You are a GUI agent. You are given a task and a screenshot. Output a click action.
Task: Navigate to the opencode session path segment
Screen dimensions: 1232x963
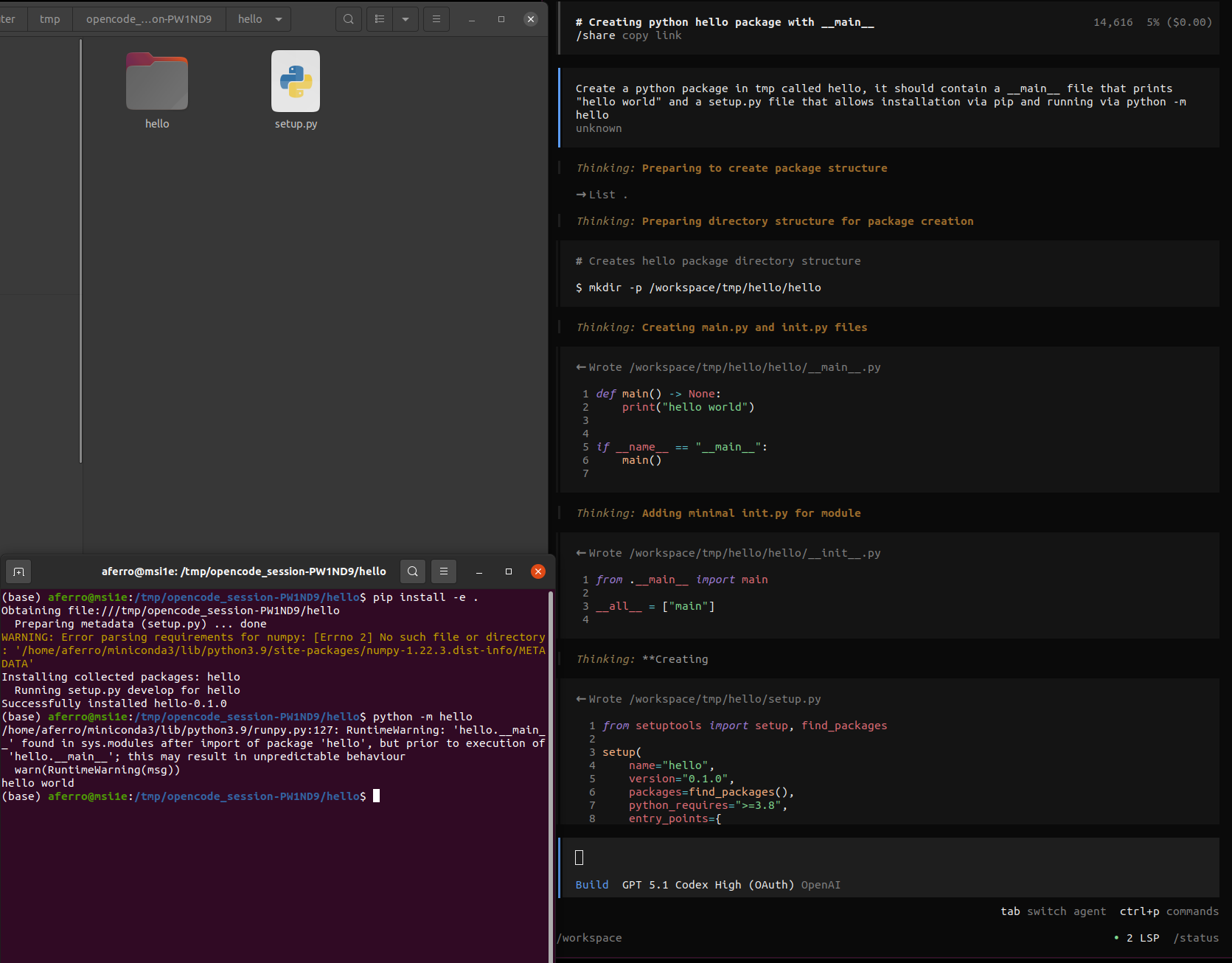coord(149,19)
